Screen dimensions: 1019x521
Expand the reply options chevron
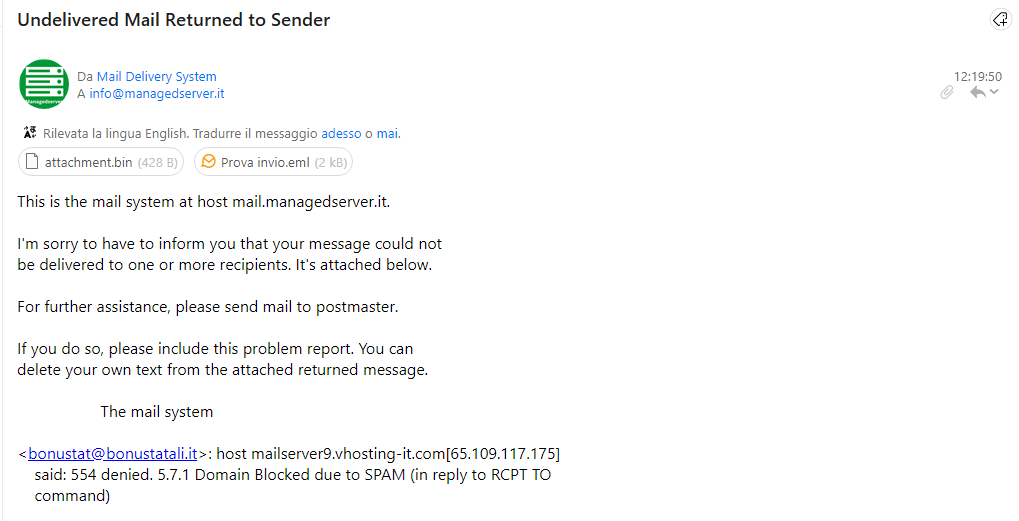click(994, 92)
